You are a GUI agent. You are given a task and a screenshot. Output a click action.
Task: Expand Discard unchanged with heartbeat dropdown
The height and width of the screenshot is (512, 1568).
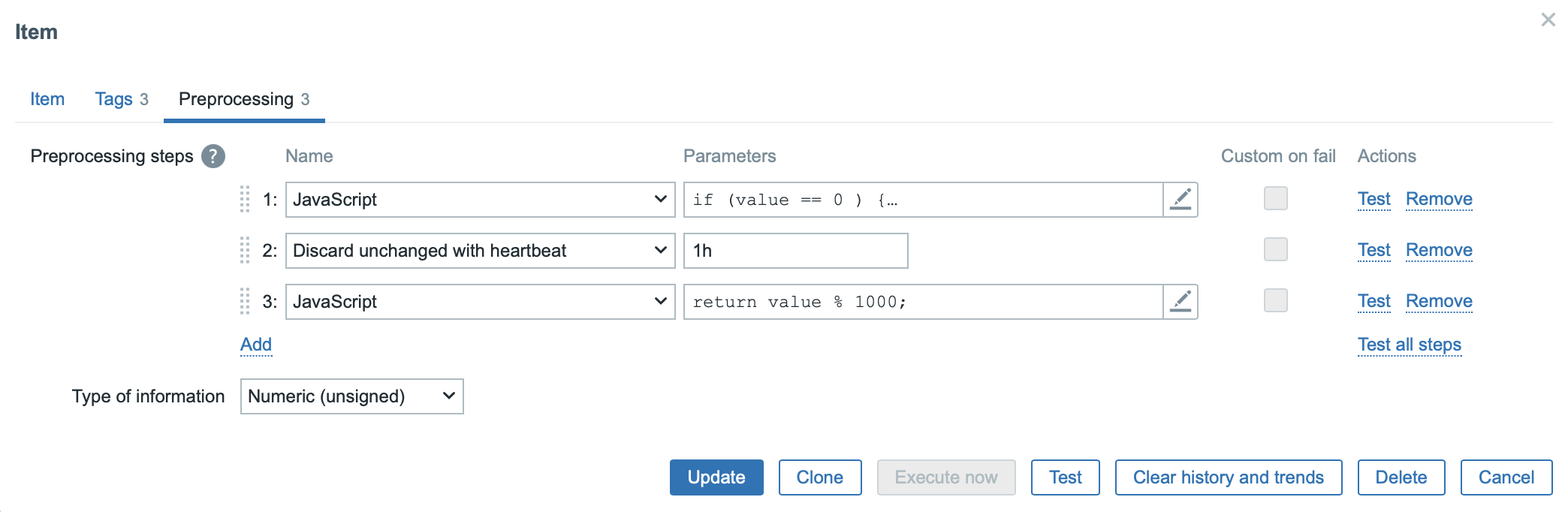click(x=481, y=251)
